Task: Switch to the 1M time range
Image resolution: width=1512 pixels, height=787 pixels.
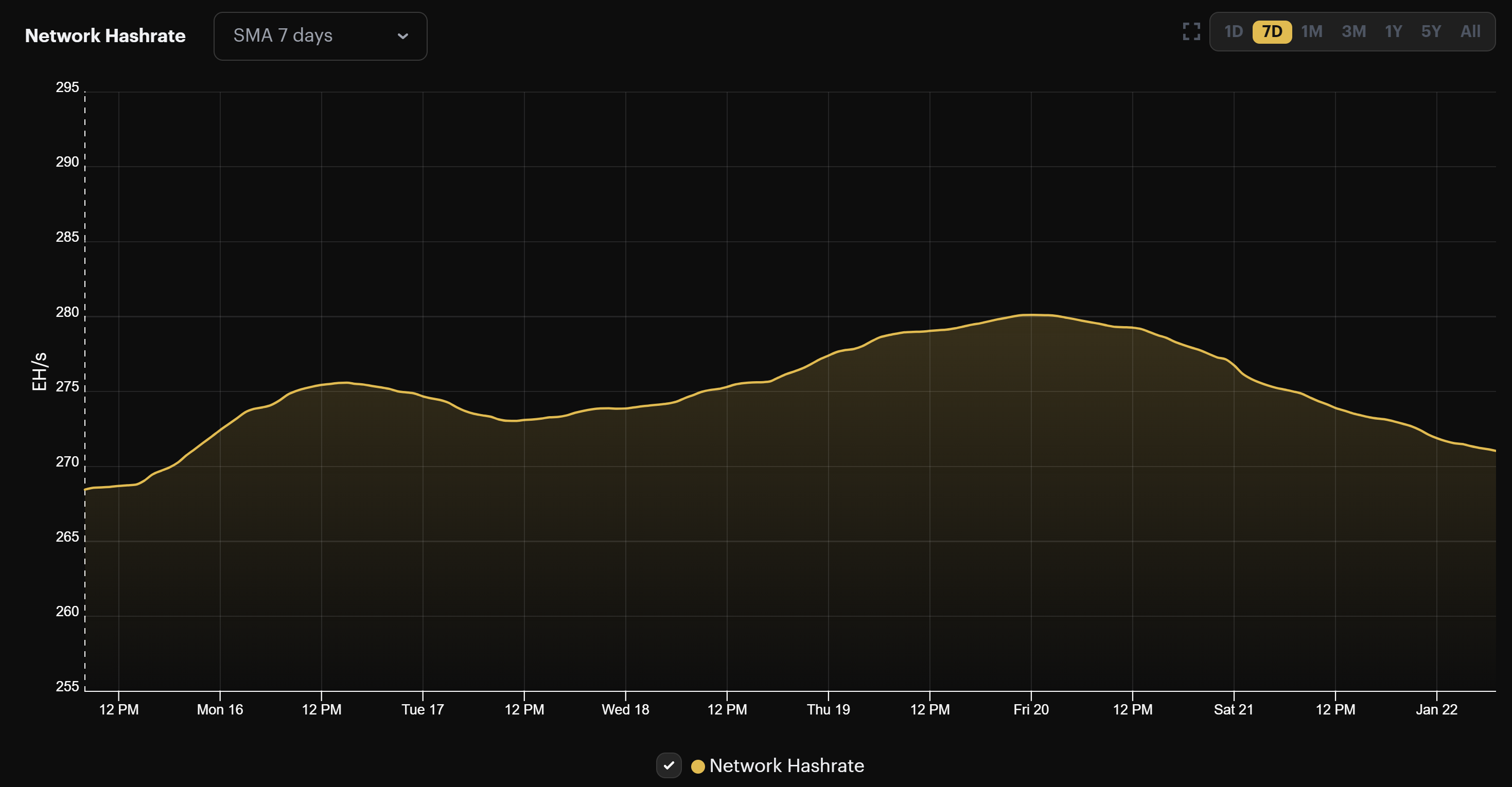Action: tap(1313, 31)
